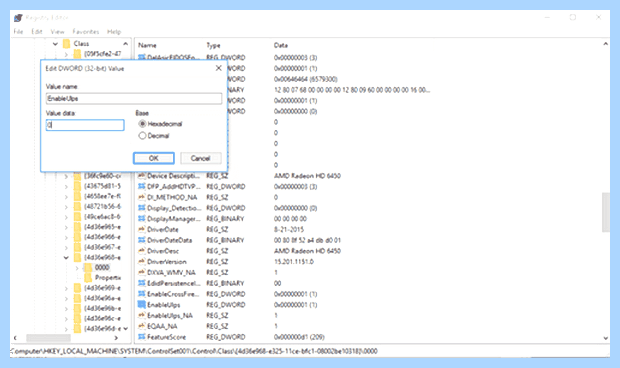
Task: Expand the {4d36e965-e key
Action: coord(66,227)
